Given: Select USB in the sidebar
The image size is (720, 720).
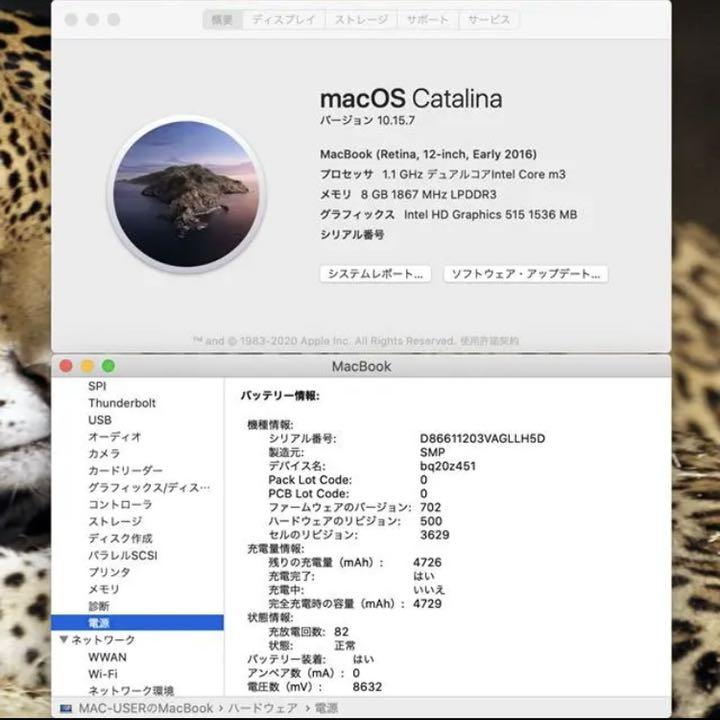Looking at the screenshot, I should point(100,420).
